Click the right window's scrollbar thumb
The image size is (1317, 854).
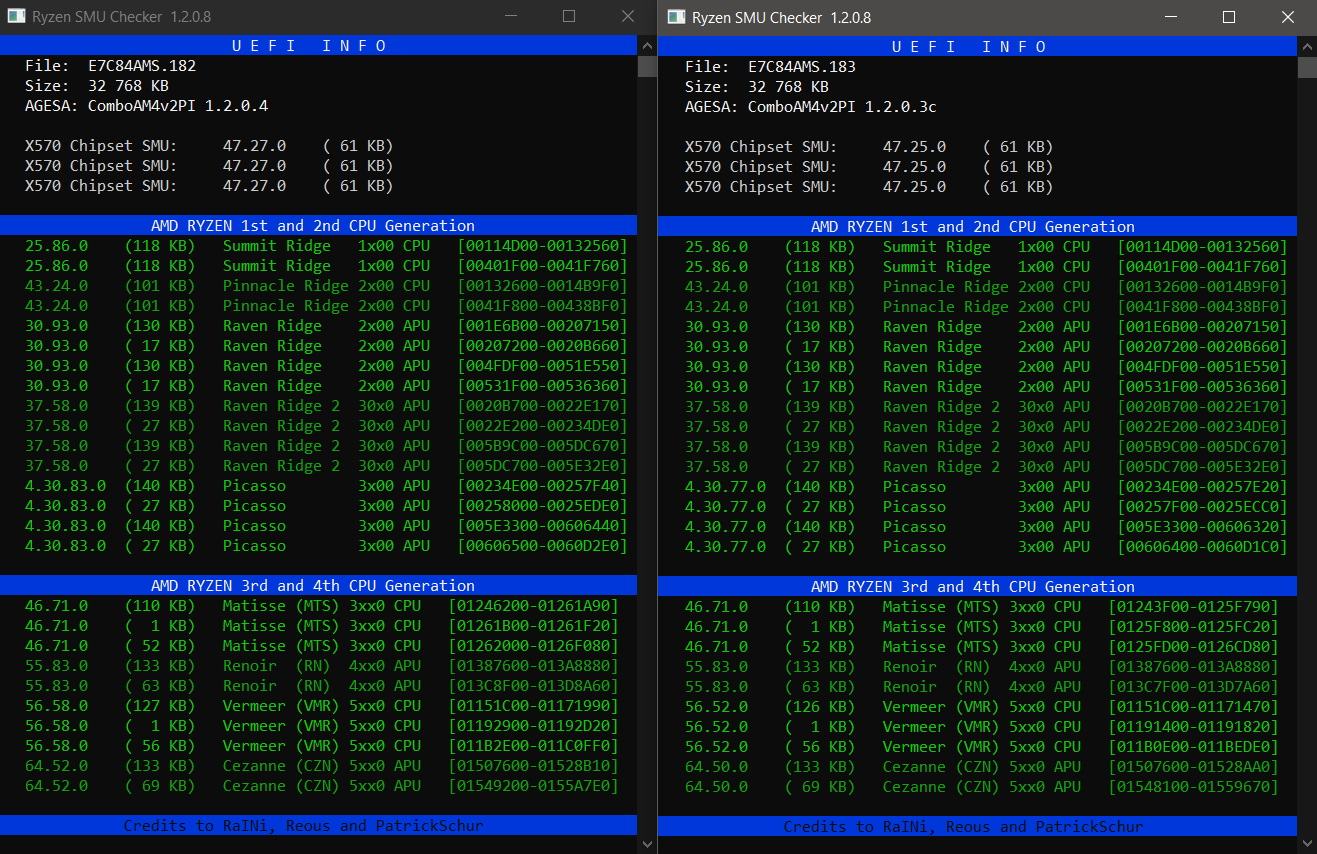pos(1307,67)
